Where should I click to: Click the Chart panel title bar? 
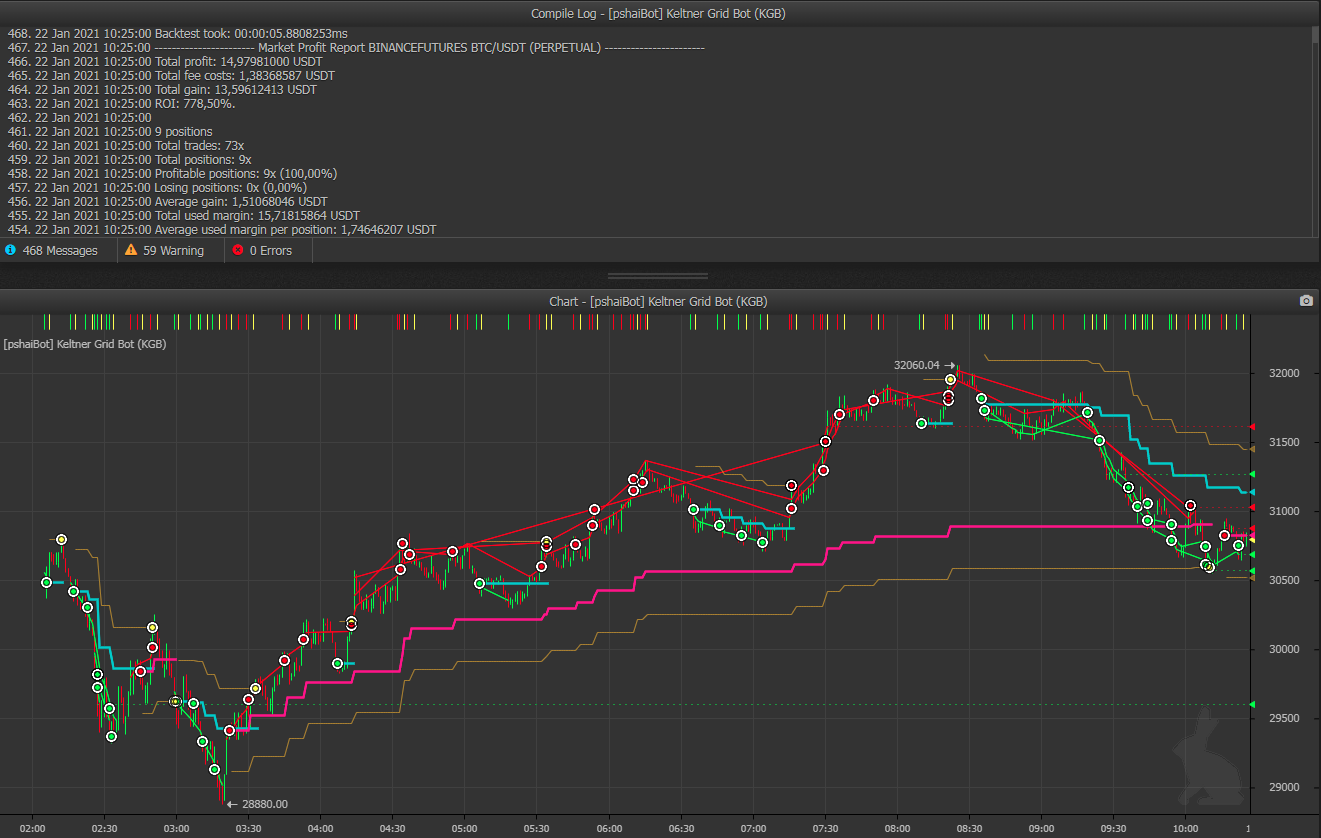click(660, 301)
